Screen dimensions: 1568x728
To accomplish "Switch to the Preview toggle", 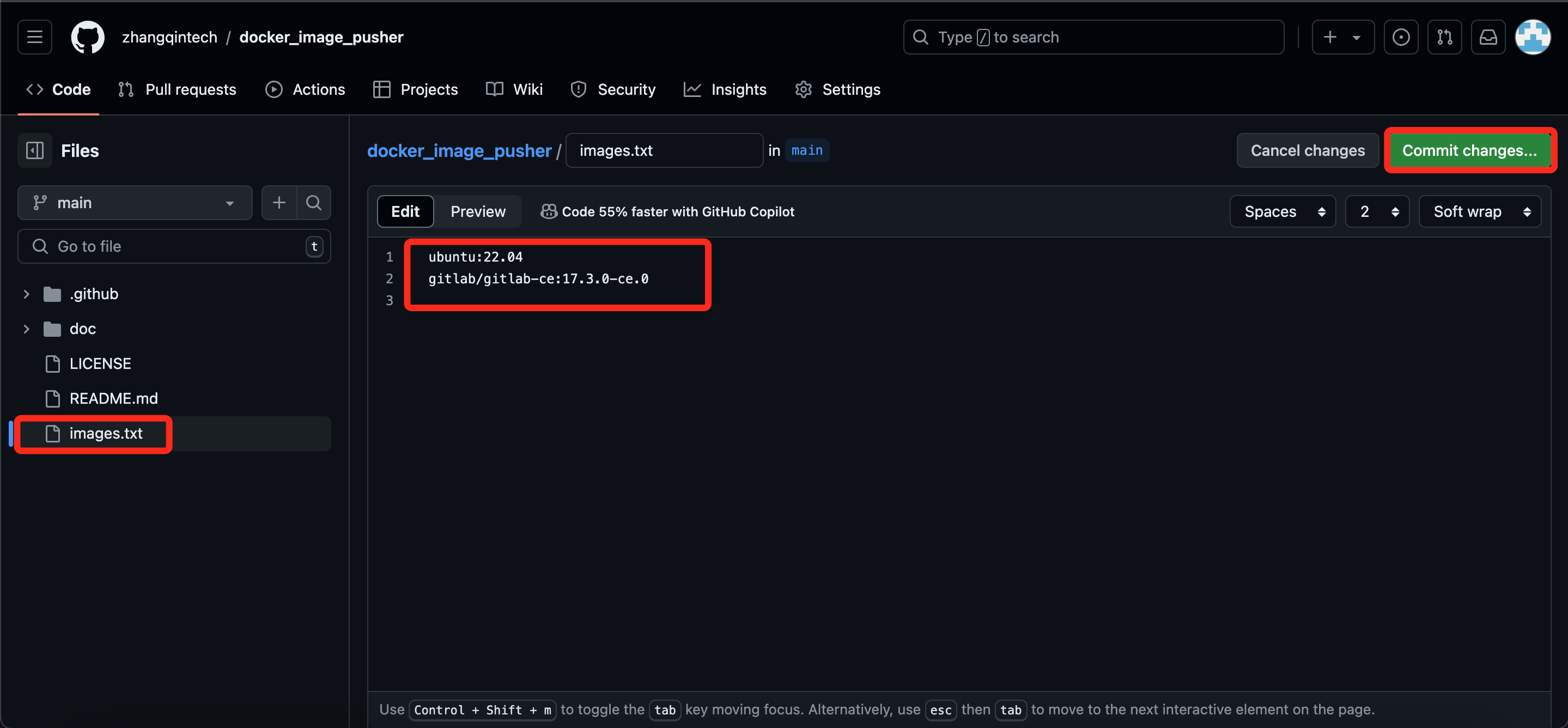I will 478,211.
